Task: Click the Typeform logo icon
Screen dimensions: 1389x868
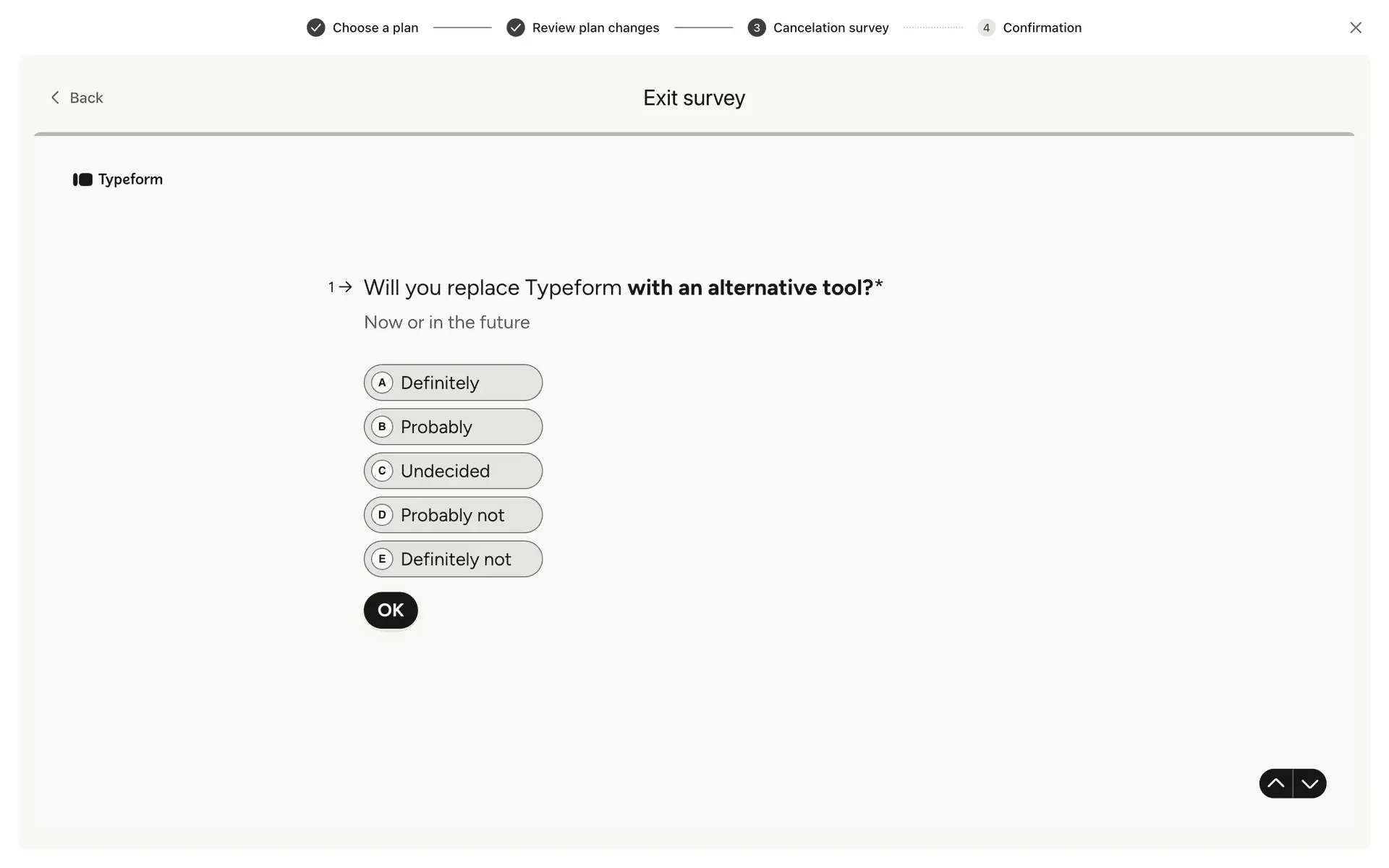Action: (82, 179)
